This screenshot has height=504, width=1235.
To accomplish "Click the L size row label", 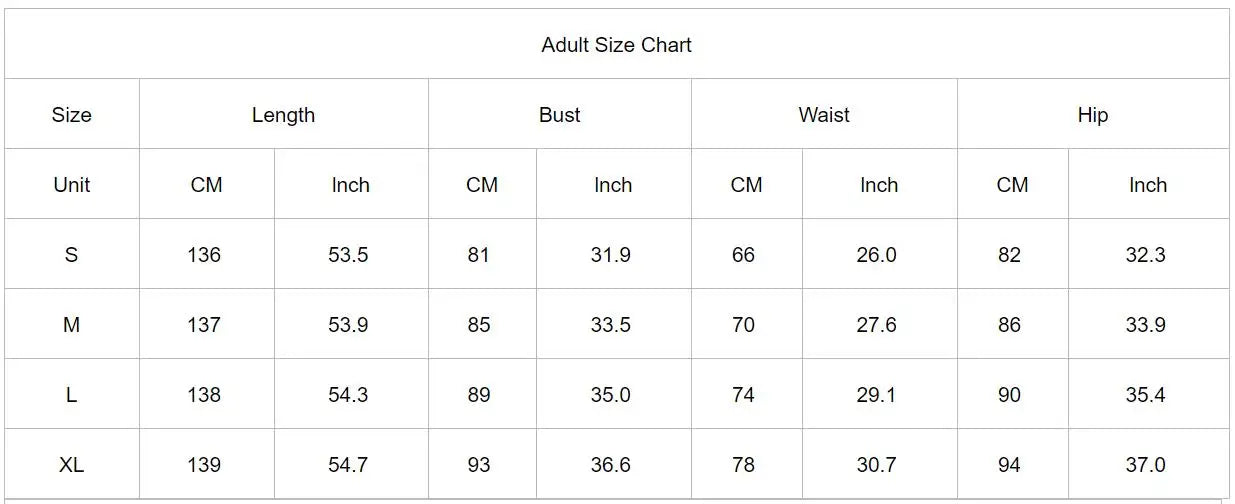I will pyautogui.click(x=71, y=395).
